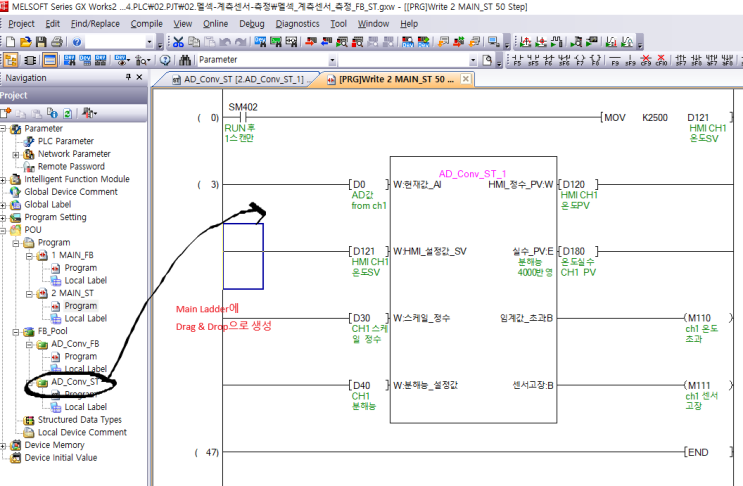This screenshot has width=743, height=486.
Task: Select Program under 2 MAIN_ST
Action: (x=81, y=306)
